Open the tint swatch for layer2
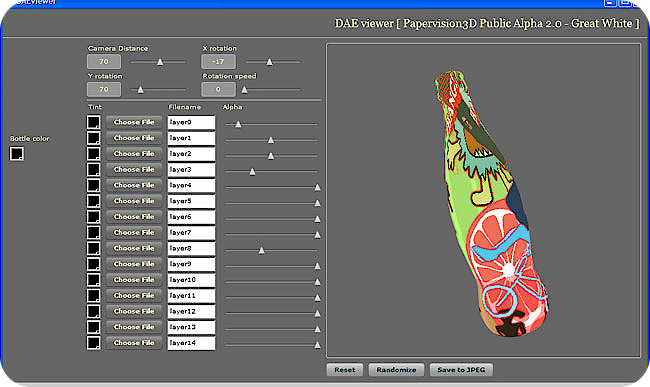 93,154
